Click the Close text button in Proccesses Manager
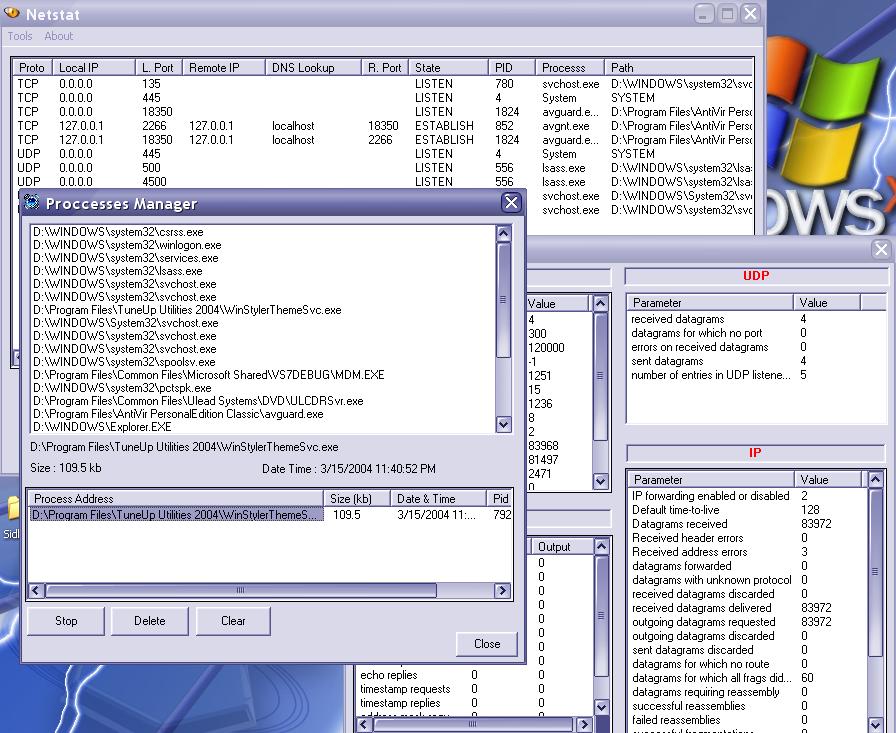The width and height of the screenshot is (896, 733). 487,644
